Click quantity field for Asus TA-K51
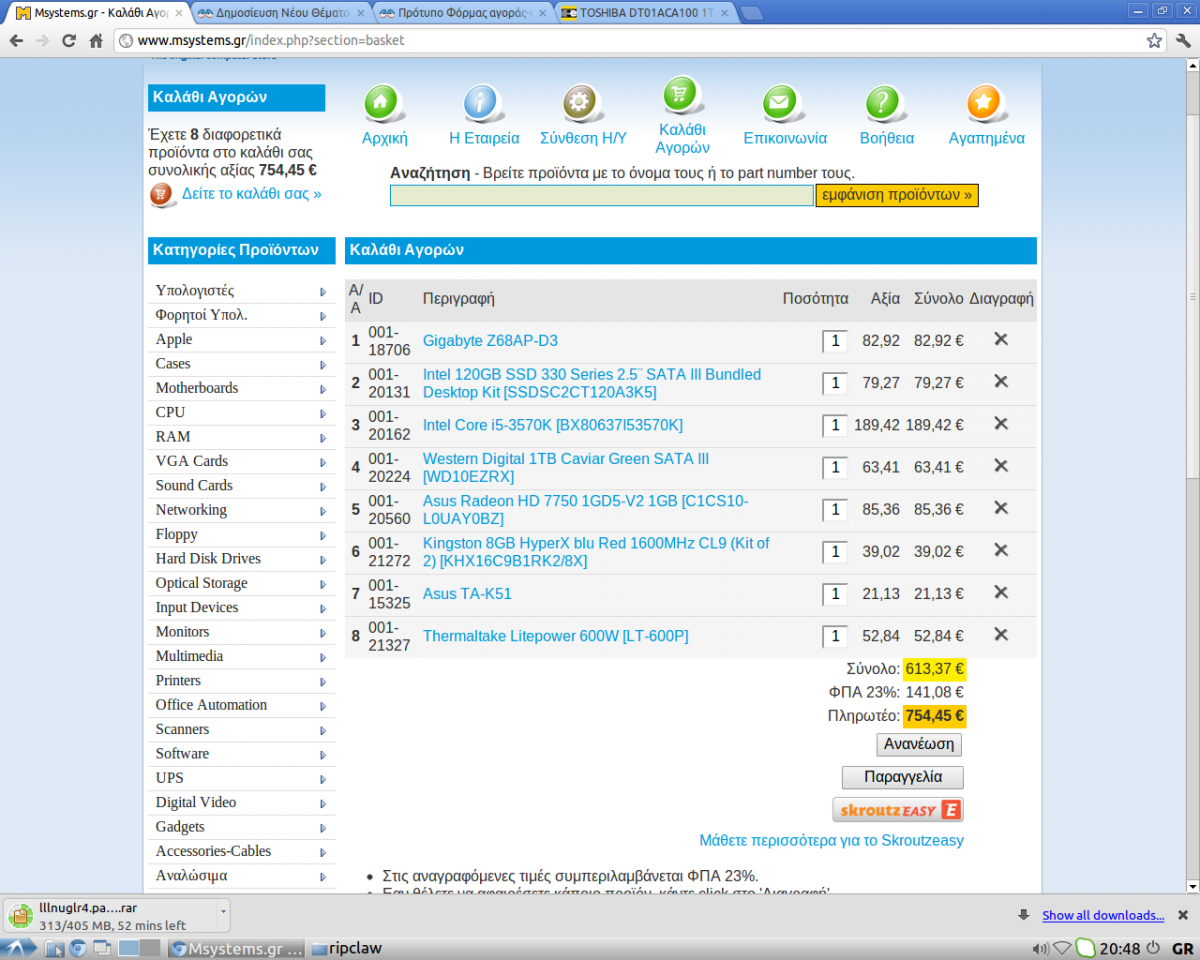Screen dimensions: 1200x960 click(835, 594)
